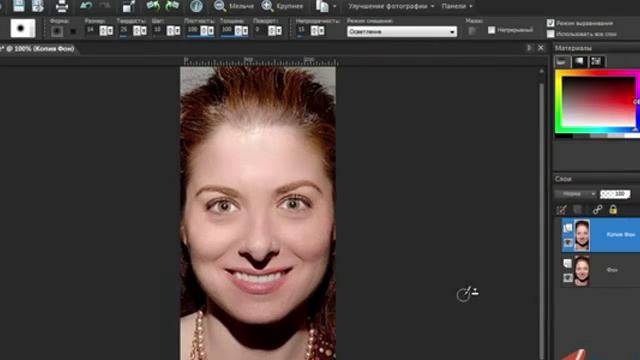Select the square brush shape

point(73,31)
